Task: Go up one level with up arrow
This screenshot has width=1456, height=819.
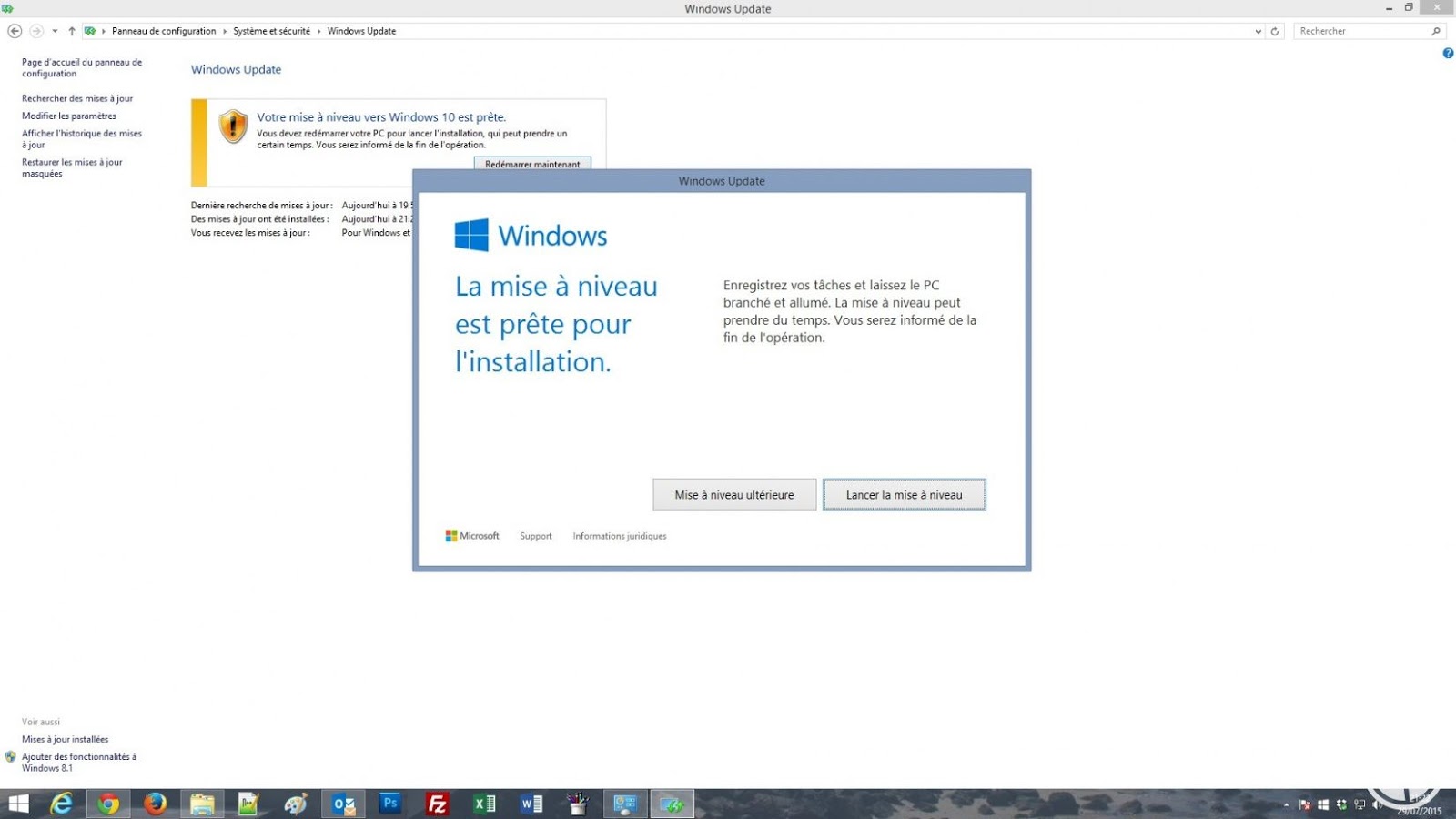Action: pyautogui.click(x=72, y=31)
